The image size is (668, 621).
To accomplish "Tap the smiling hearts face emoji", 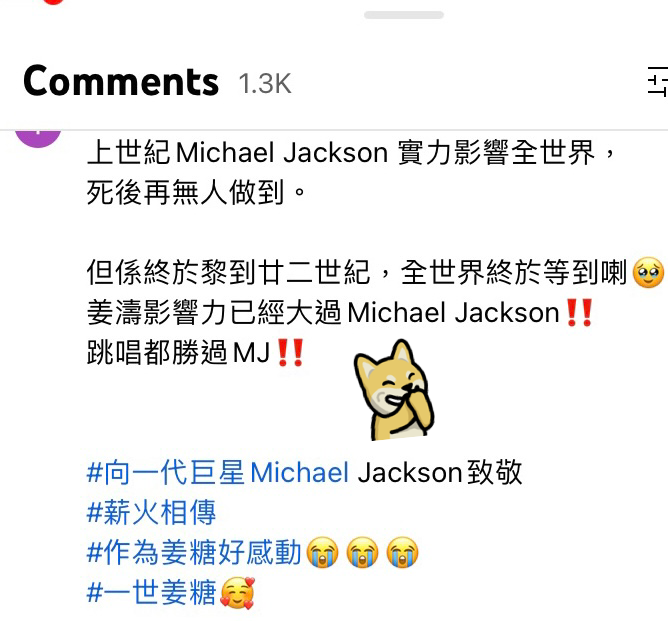I will pos(237,592).
